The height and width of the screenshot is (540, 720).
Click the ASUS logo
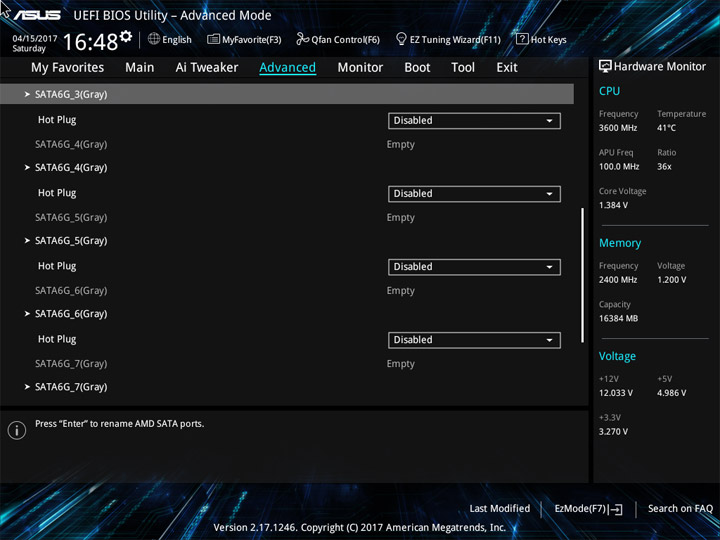[x=37, y=15]
